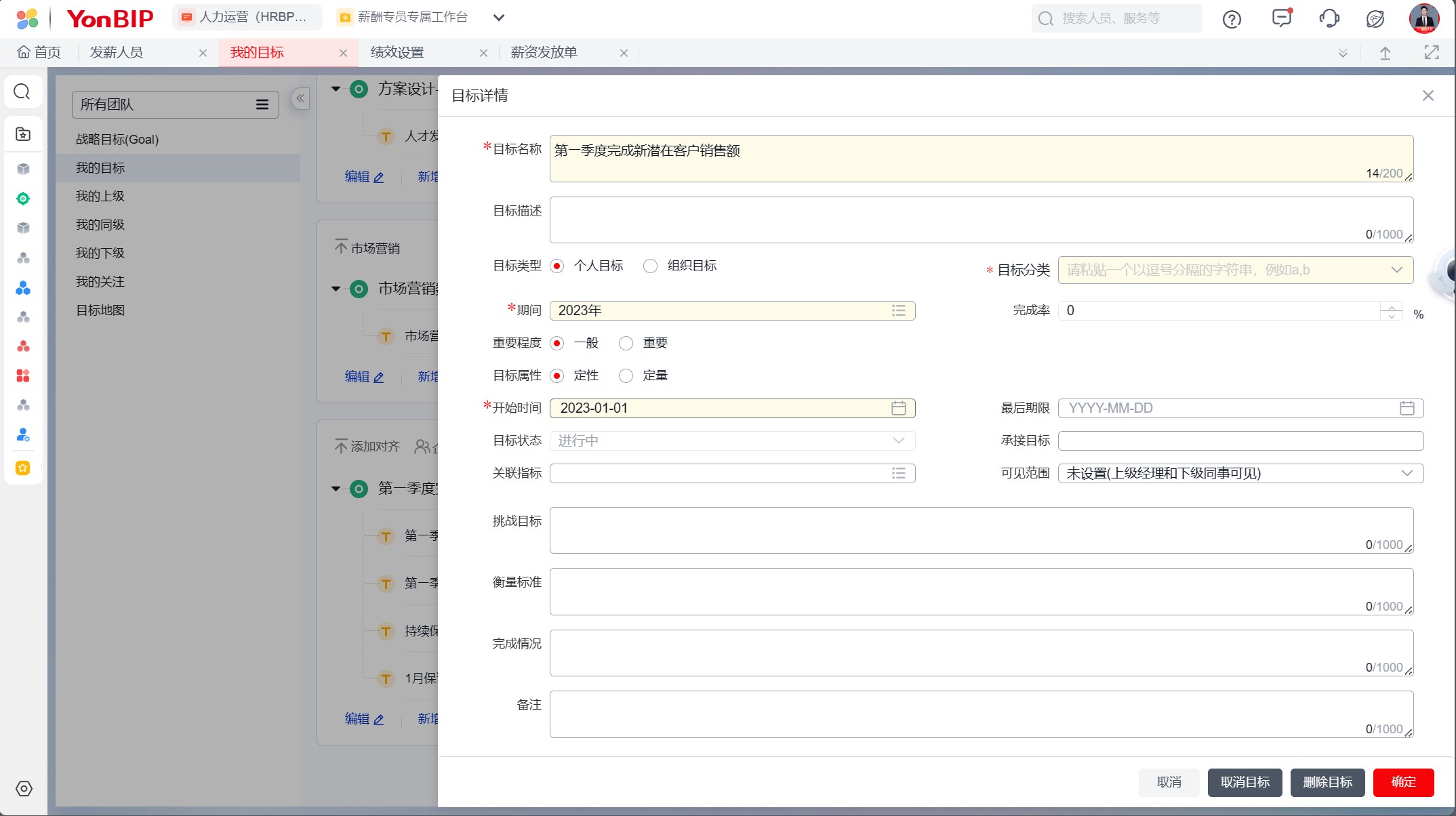Select the 个人目标 radio button
This screenshot has width=1456, height=816.
pyautogui.click(x=557, y=266)
